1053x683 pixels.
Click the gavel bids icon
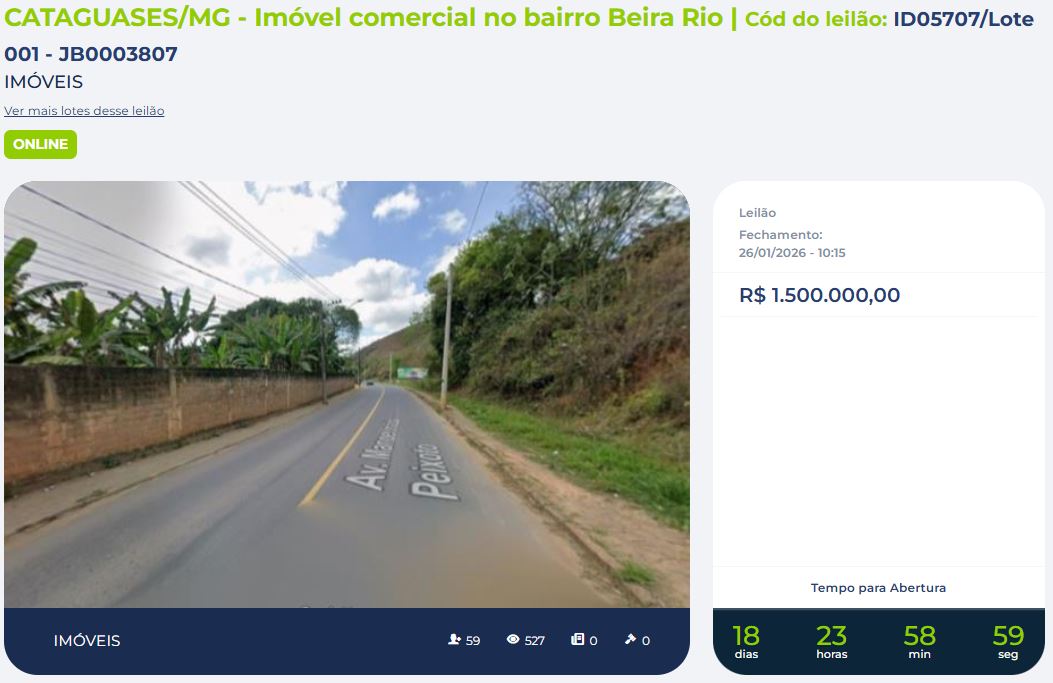click(630, 639)
